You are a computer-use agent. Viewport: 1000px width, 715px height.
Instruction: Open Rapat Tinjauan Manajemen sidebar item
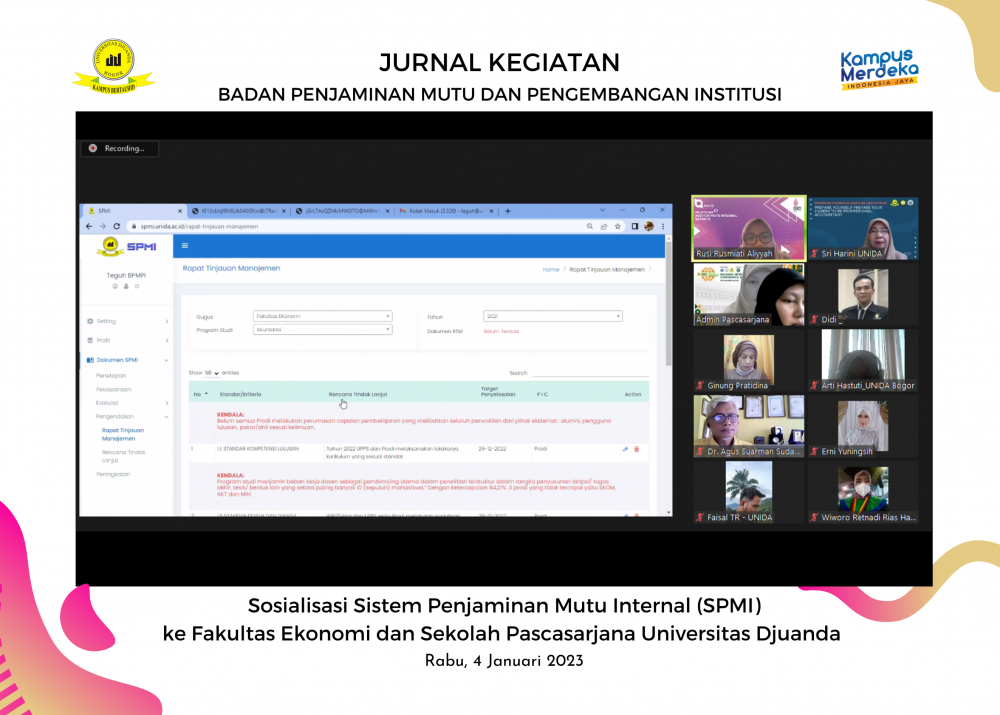[x=123, y=434]
